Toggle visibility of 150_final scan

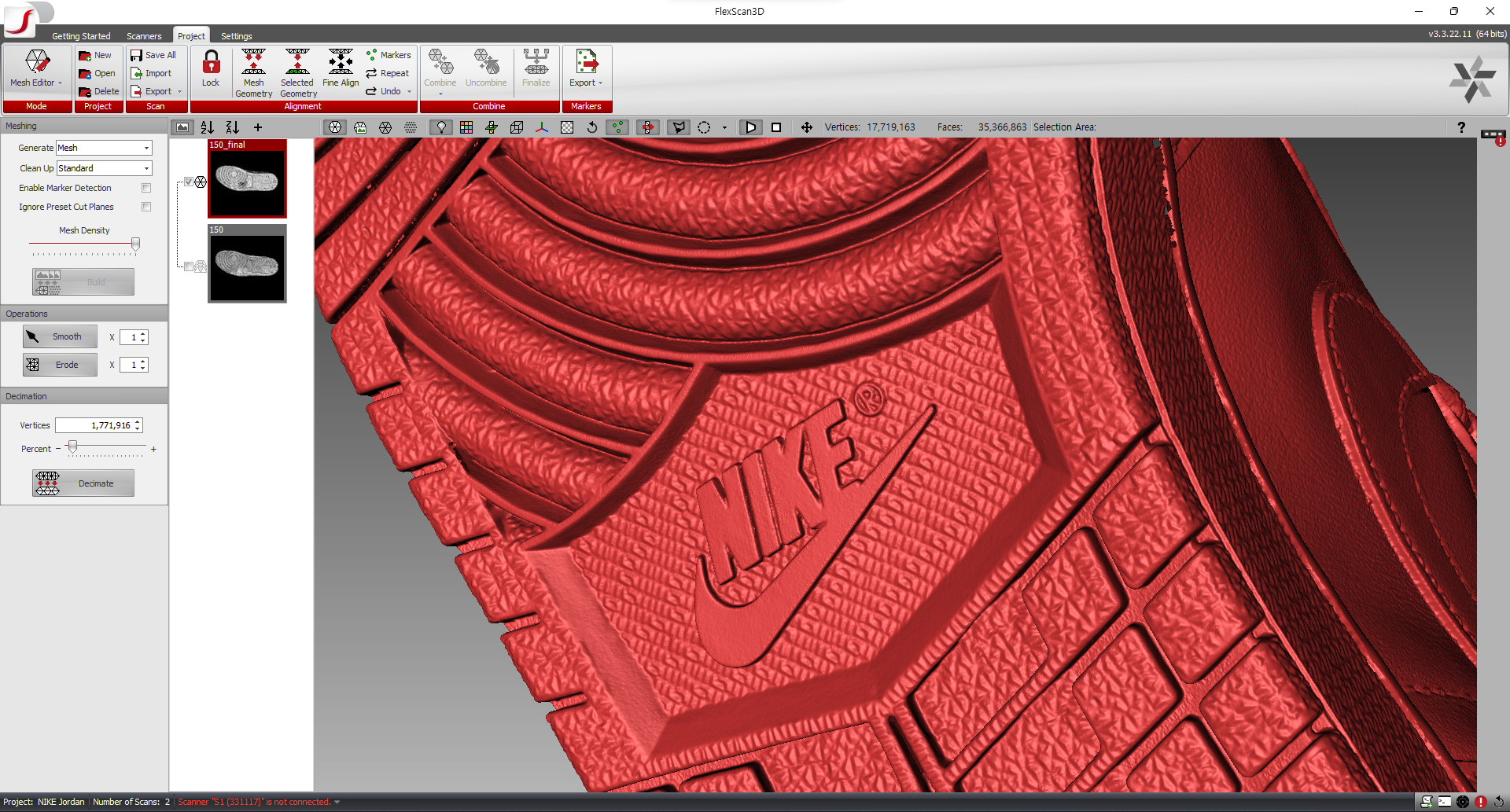click(189, 182)
